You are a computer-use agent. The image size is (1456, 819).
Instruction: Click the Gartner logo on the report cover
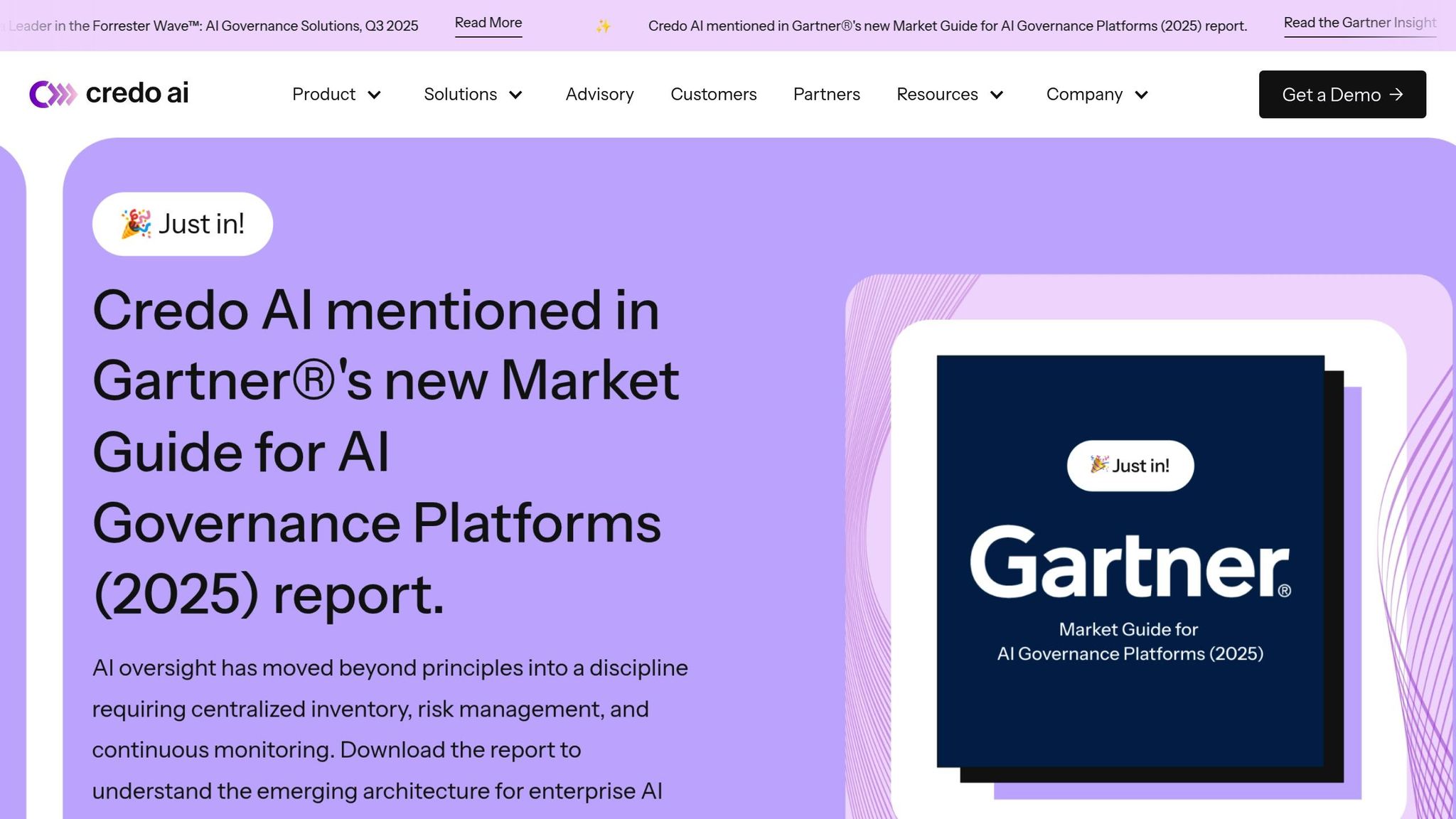pyautogui.click(x=1130, y=563)
